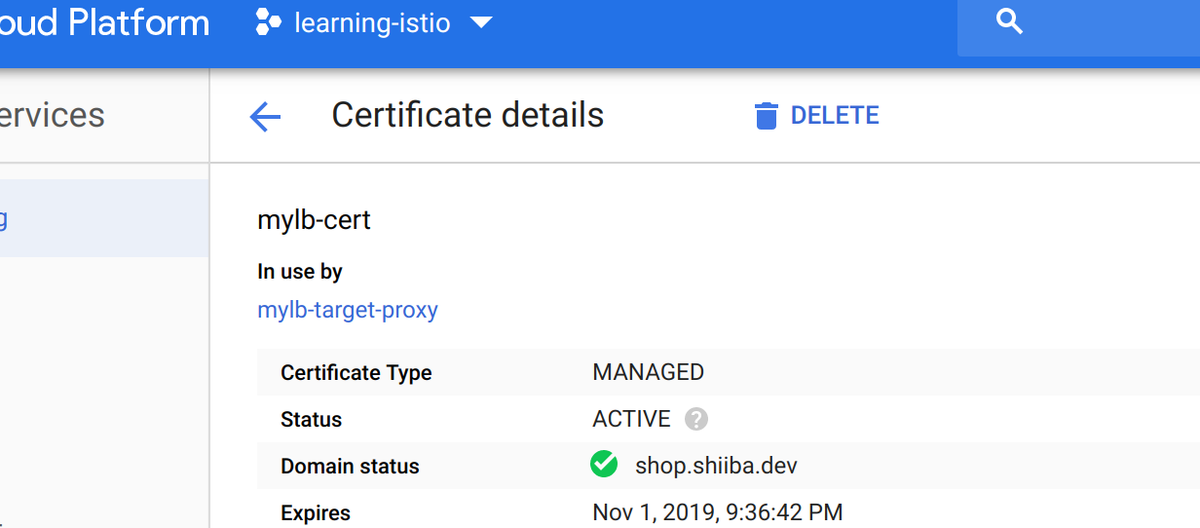Click the services sidebar heading
Image resolution: width=1200 pixels, height=528 pixels.
point(52,115)
